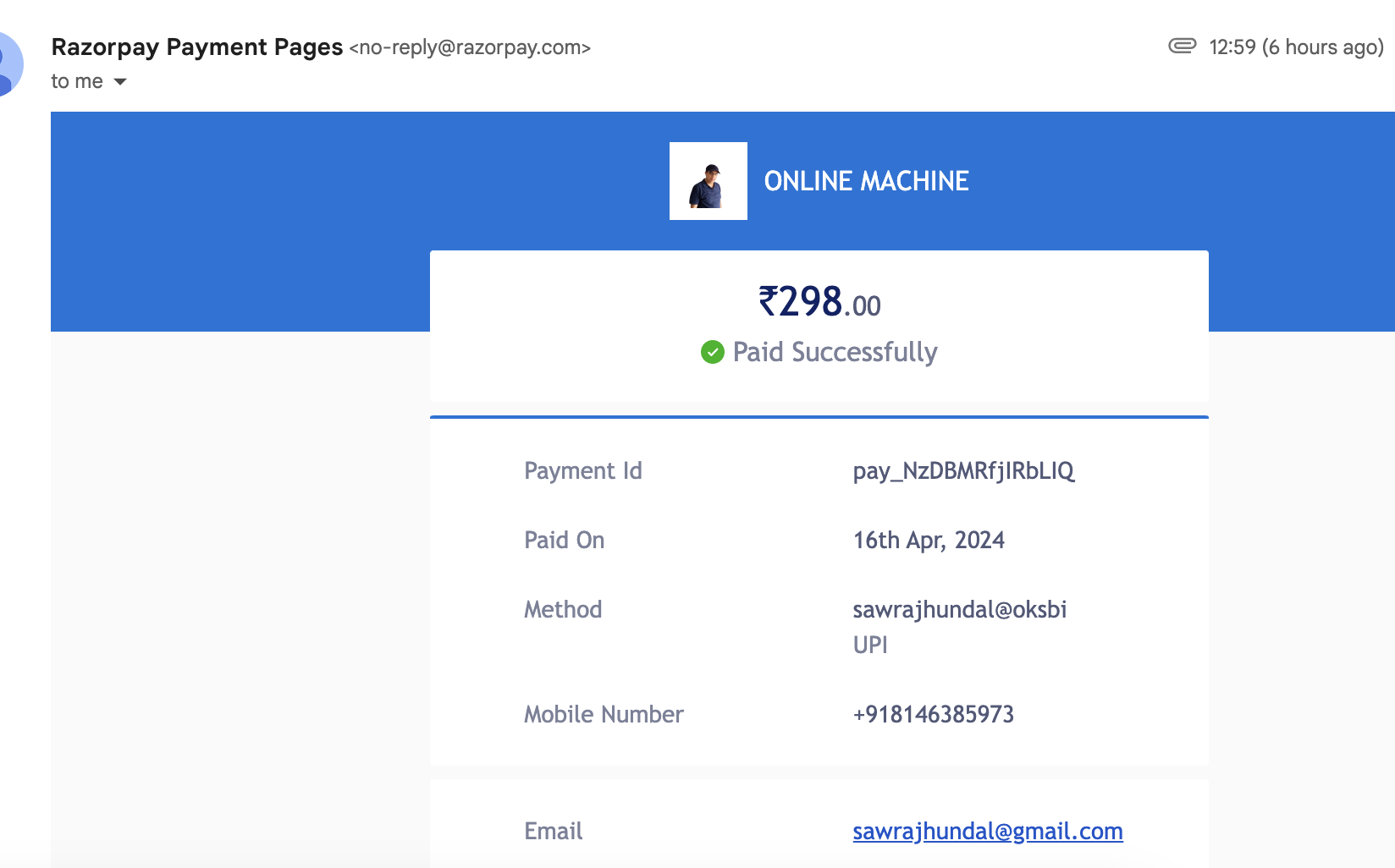Viewport: 1395px width, 868px height.
Task: Click the Method label
Action: pyautogui.click(x=563, y=609)
